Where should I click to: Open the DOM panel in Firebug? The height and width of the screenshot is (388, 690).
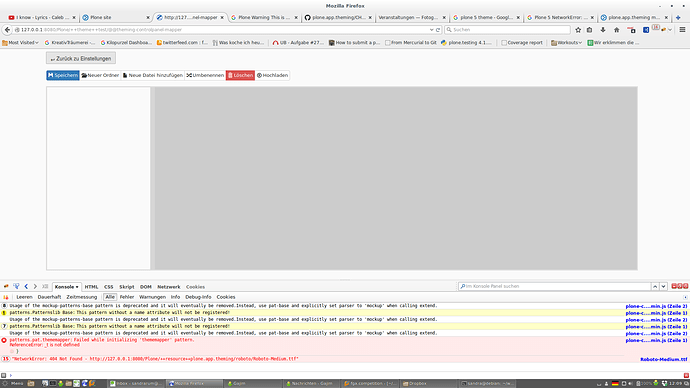point(146,287)
